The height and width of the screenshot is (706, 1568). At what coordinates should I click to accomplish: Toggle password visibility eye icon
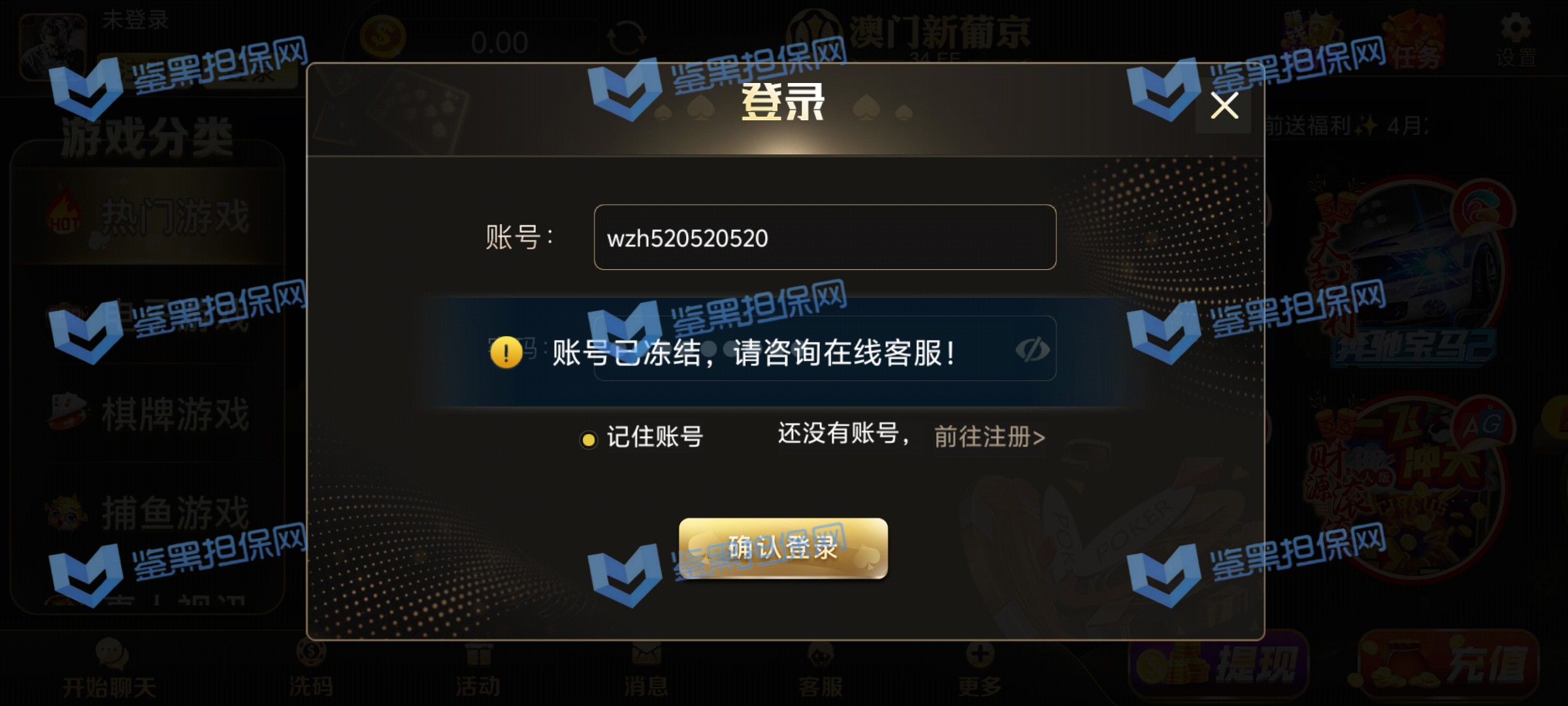1032,350
